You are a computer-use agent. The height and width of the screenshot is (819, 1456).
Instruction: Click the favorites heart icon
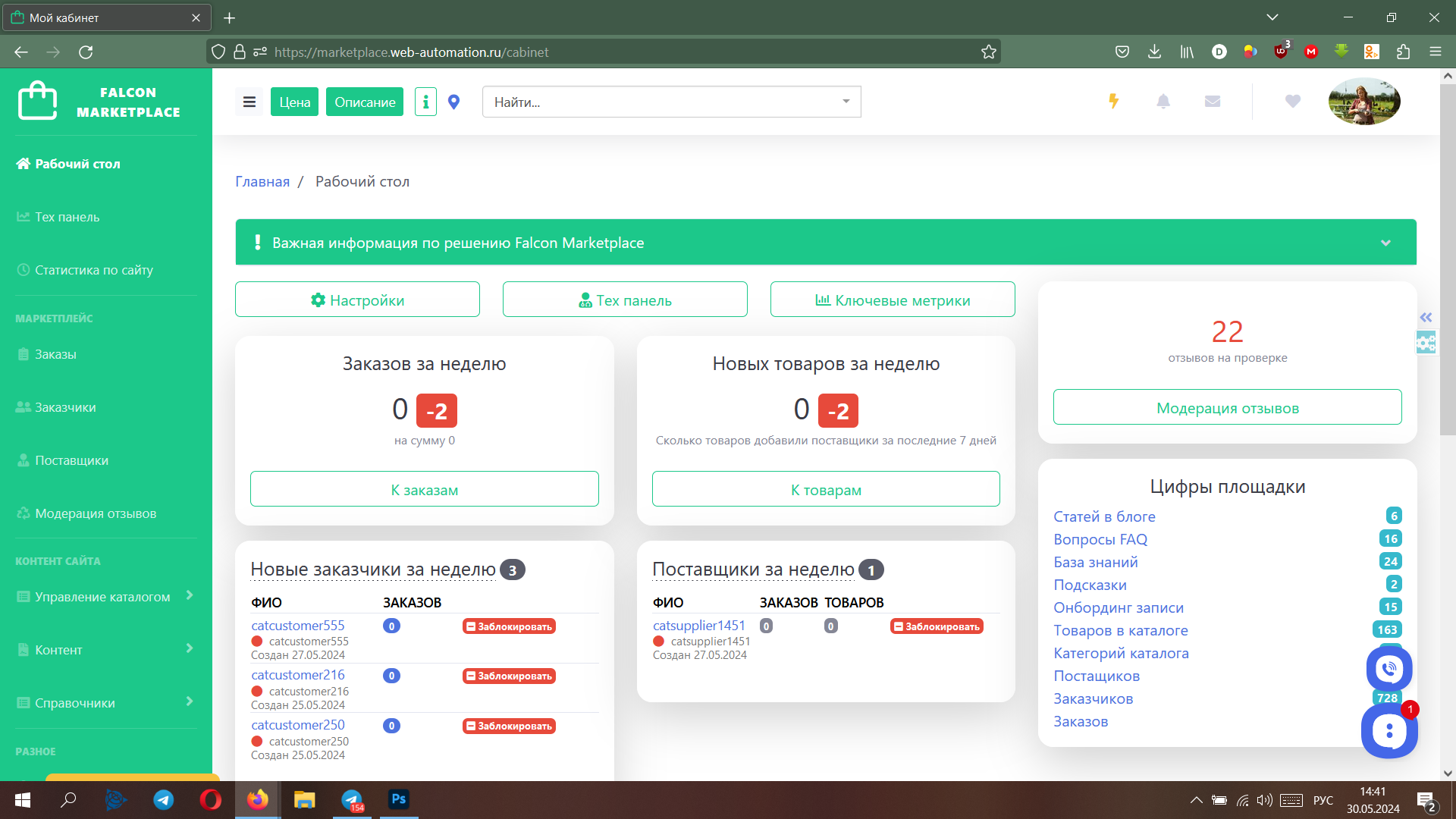coord(1293,101)
